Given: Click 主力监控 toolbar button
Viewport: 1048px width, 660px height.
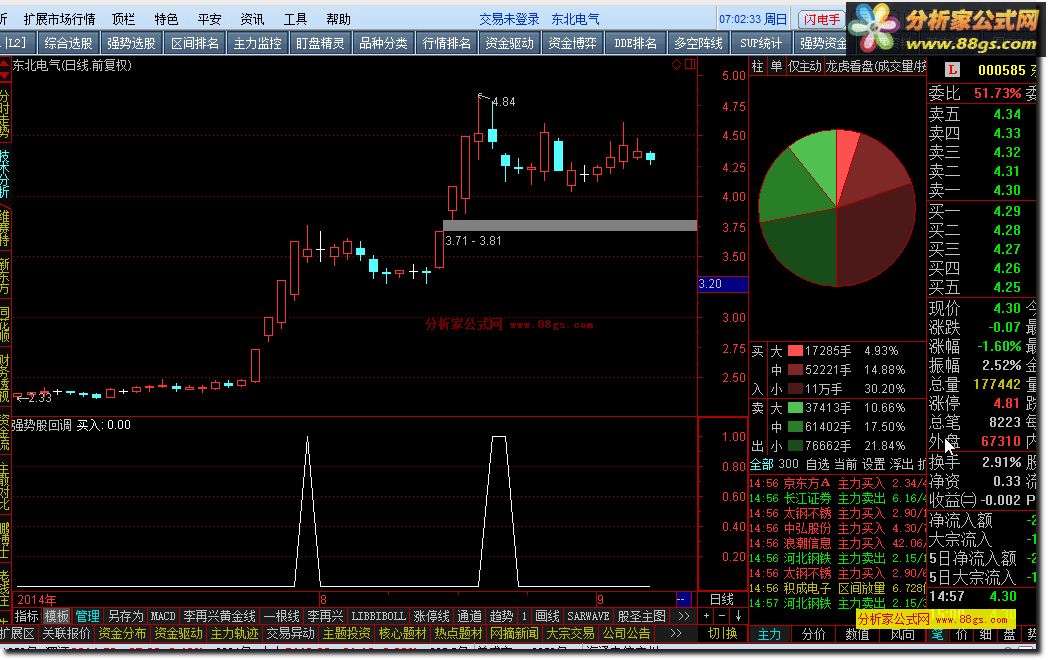Looking at the screenshot, I should pos(257,43).
